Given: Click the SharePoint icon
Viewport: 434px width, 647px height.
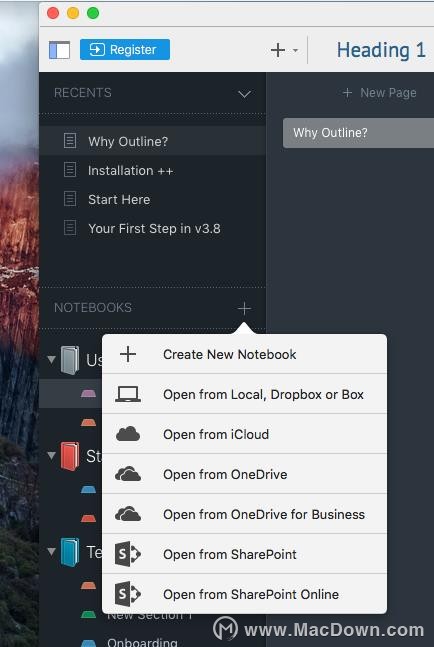Looking at the screenshot, I should pos(128,554).
